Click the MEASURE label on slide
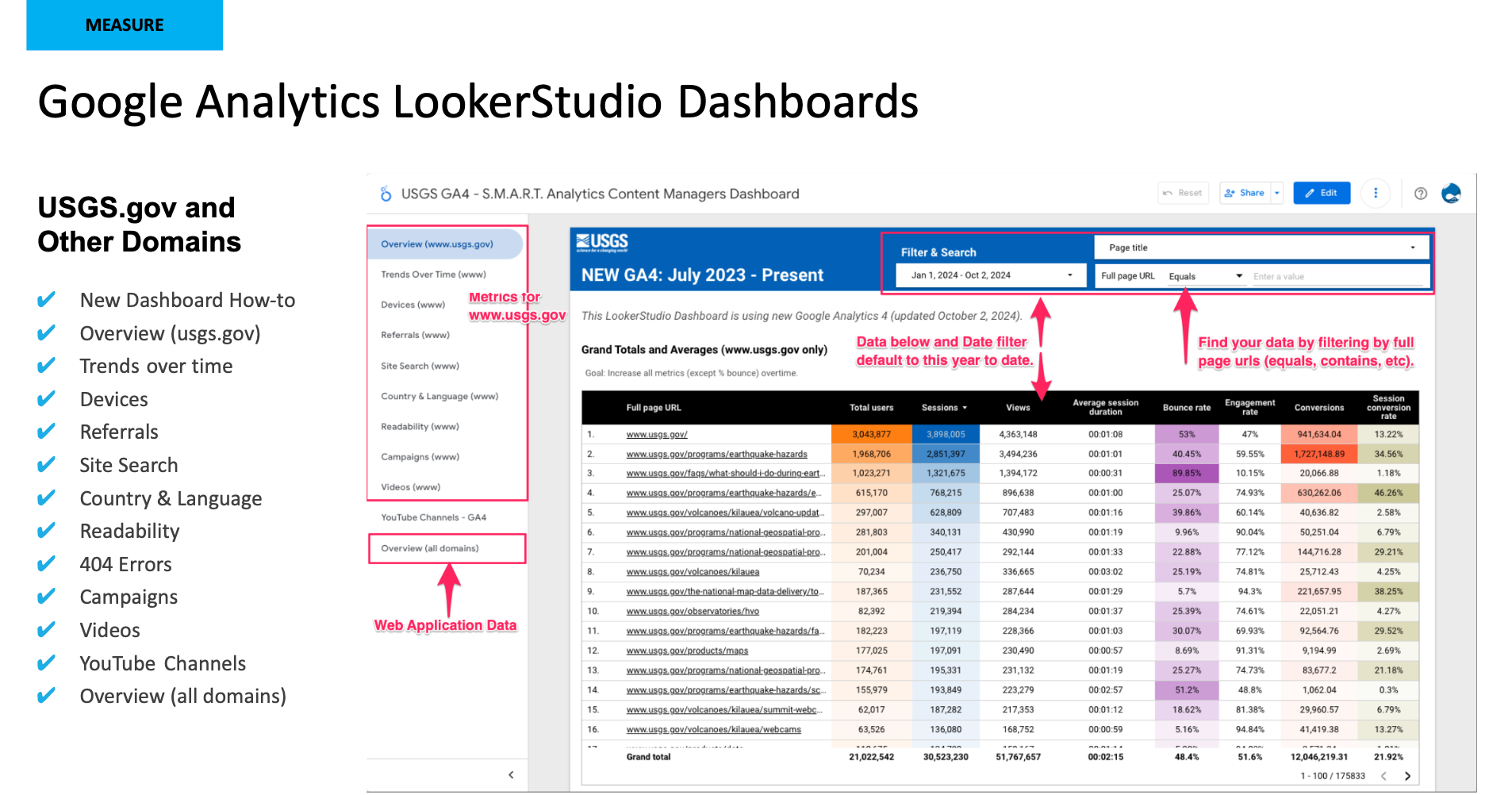Image resolution: width=1512 pixels, height=795 pixels. [x=125, y=25]
